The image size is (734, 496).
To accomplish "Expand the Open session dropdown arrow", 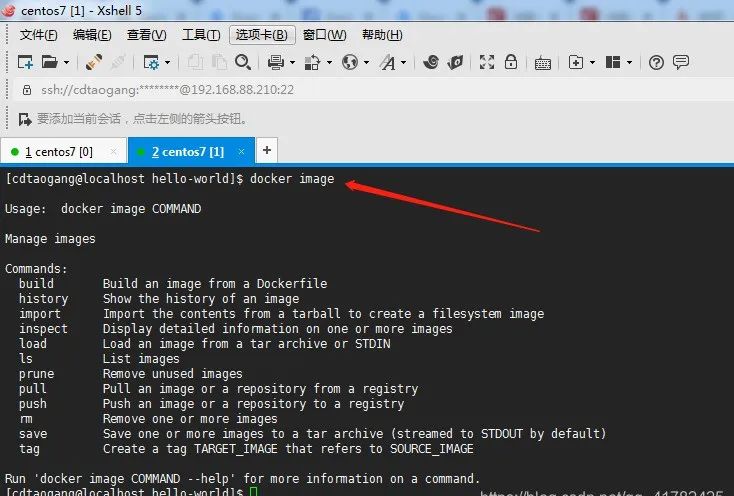I will (x=66, y=62).
